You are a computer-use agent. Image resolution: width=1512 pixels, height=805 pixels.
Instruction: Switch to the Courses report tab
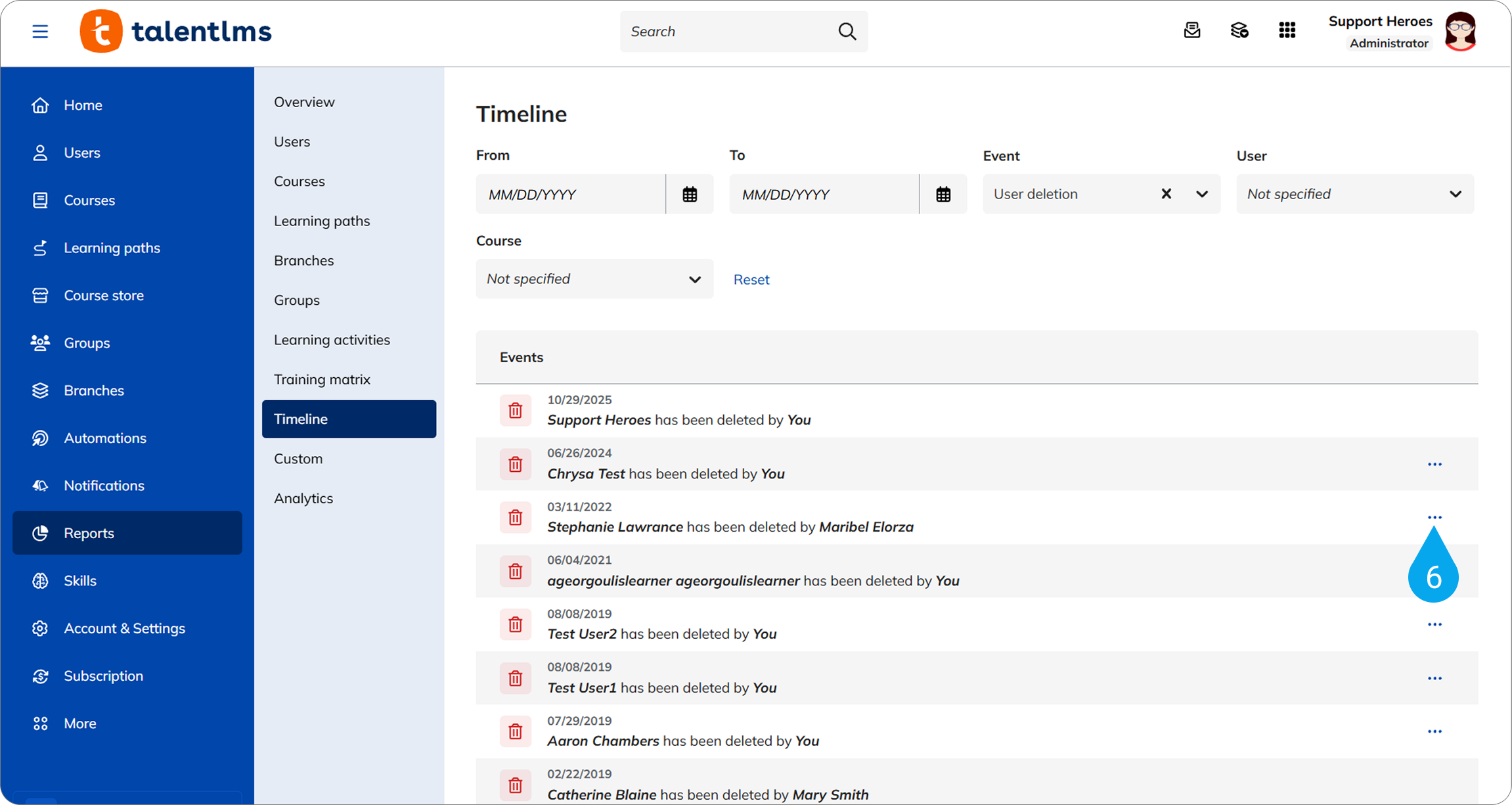coord(349,181)
